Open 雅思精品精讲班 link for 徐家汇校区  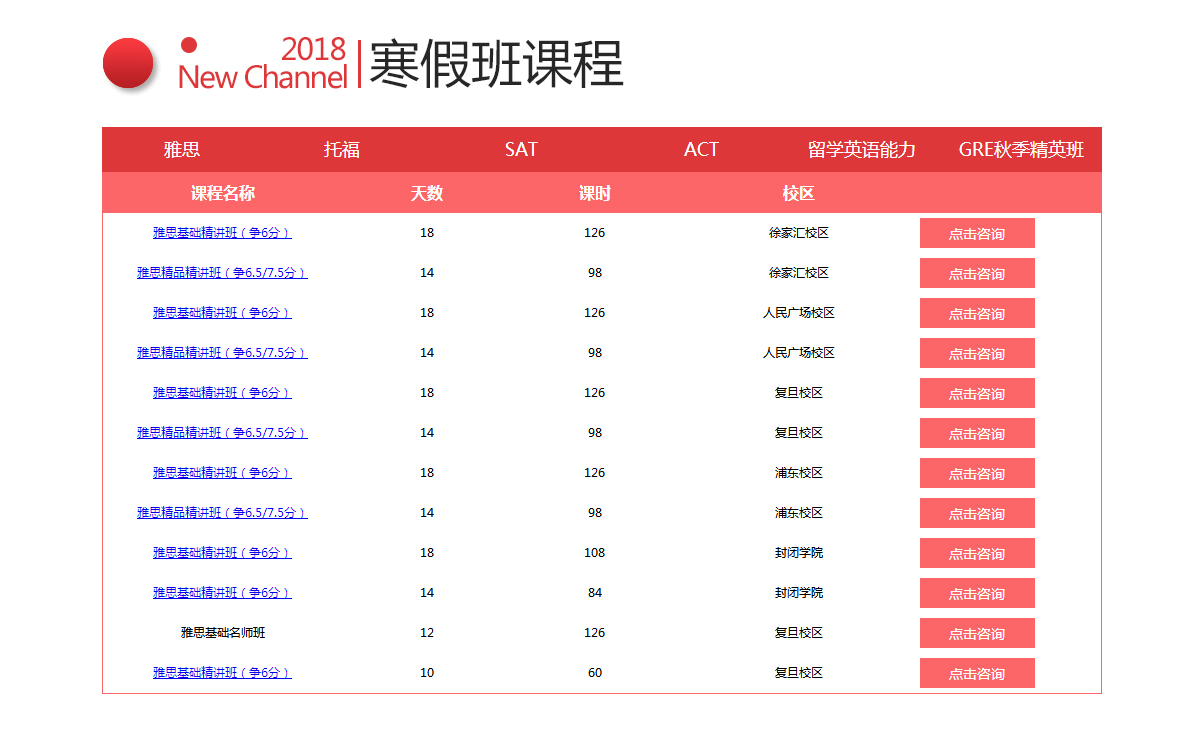tap(222, 273)
